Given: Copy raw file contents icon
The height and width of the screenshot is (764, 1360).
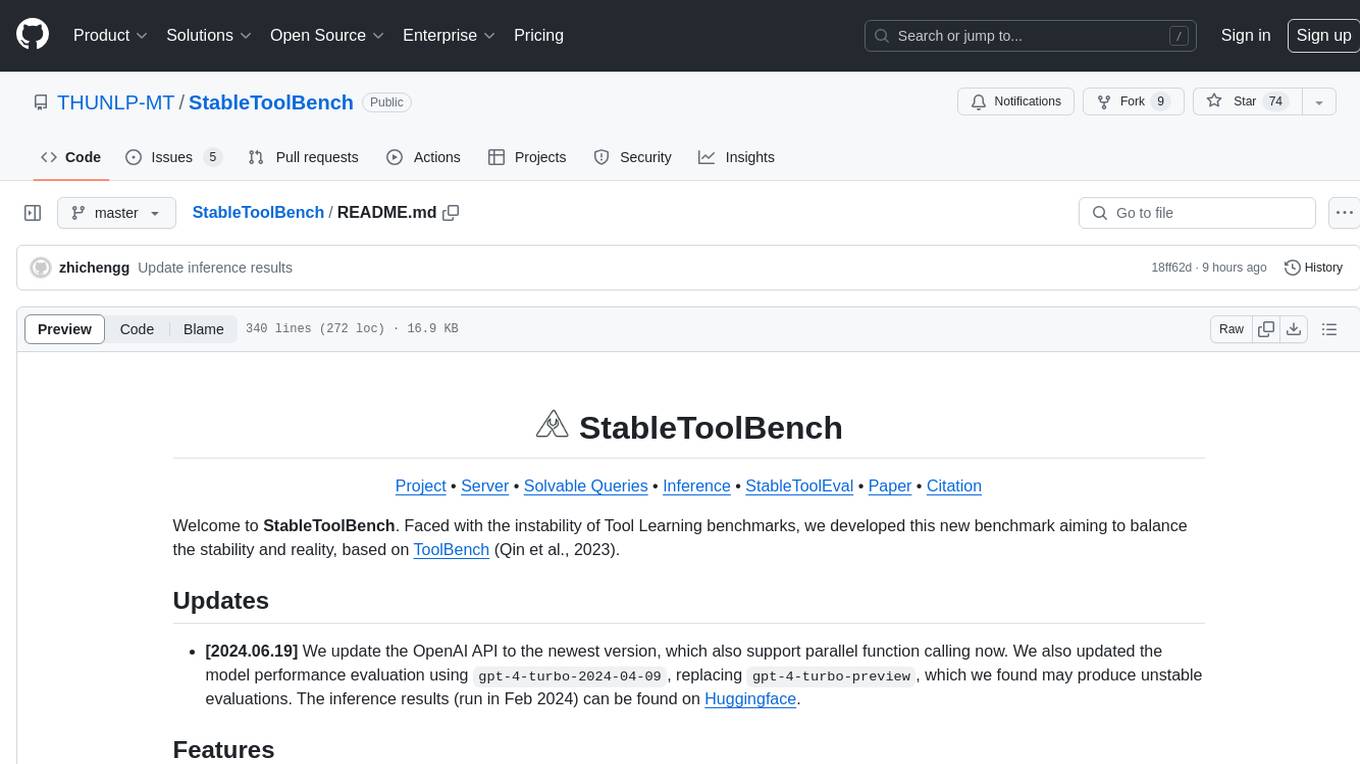Looking at the screenshot, I should pyautogui.click(x=1266, y=329).
